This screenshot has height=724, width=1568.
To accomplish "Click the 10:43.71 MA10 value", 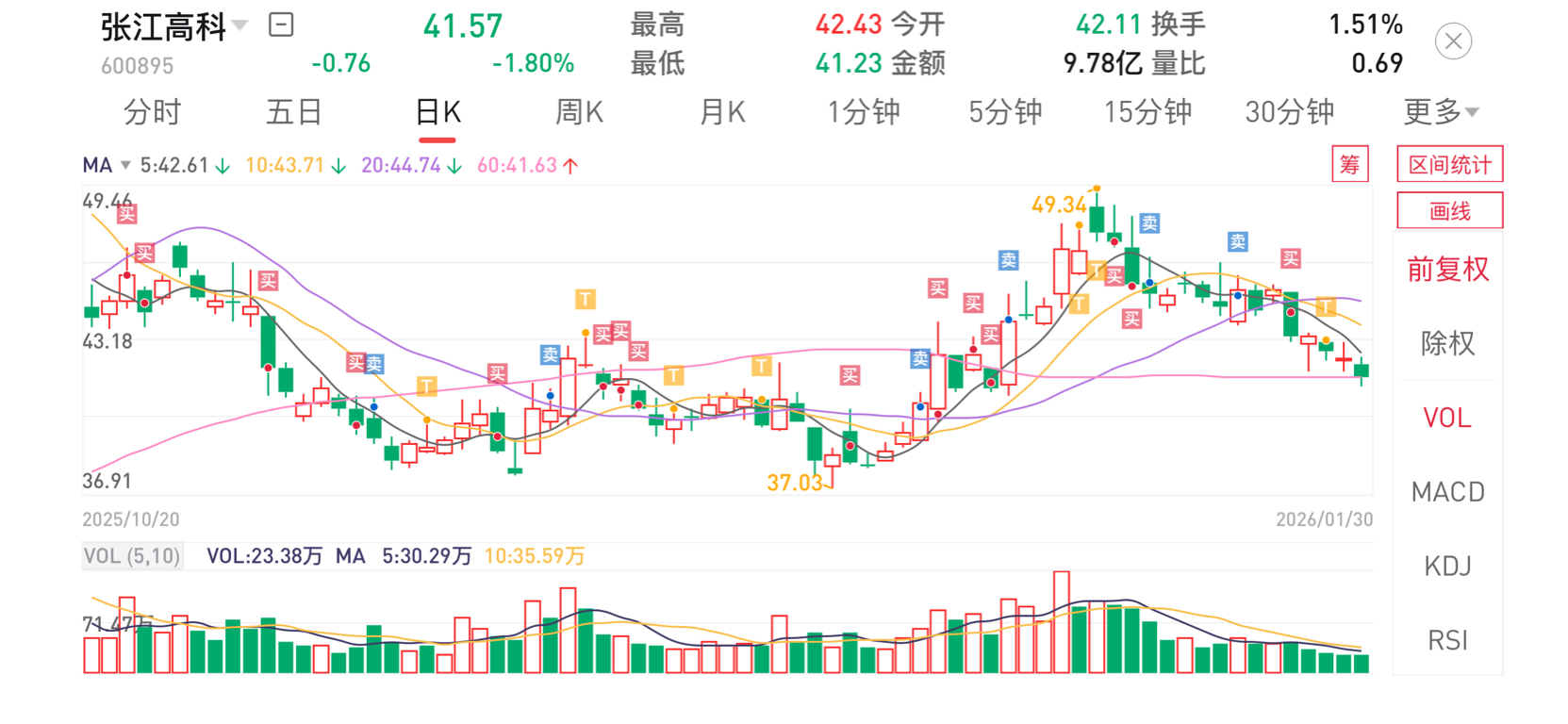I will coord(285,166).
